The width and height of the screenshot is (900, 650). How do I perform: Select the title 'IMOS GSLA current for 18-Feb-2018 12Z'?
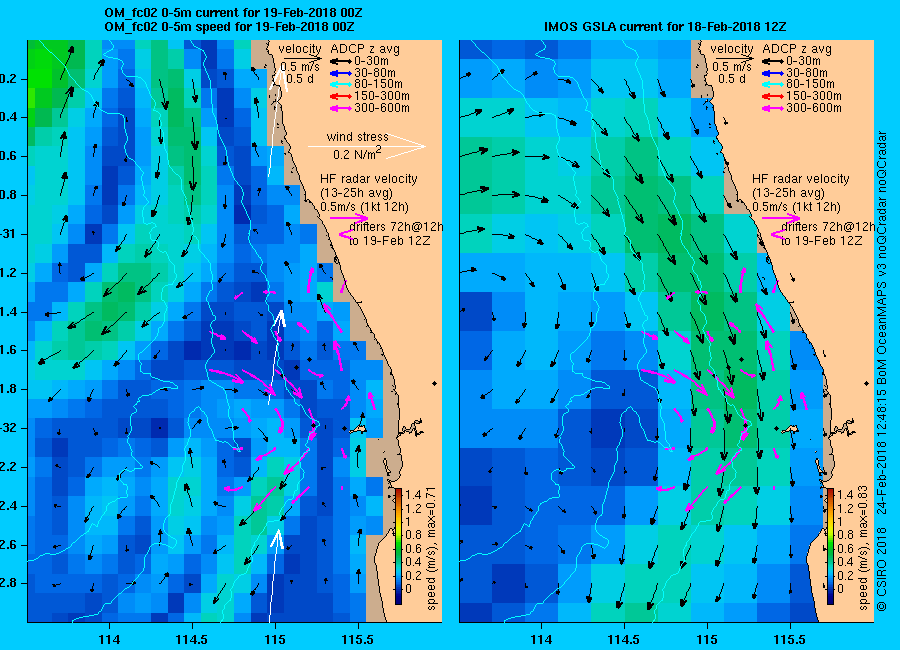tap(665, 27)
